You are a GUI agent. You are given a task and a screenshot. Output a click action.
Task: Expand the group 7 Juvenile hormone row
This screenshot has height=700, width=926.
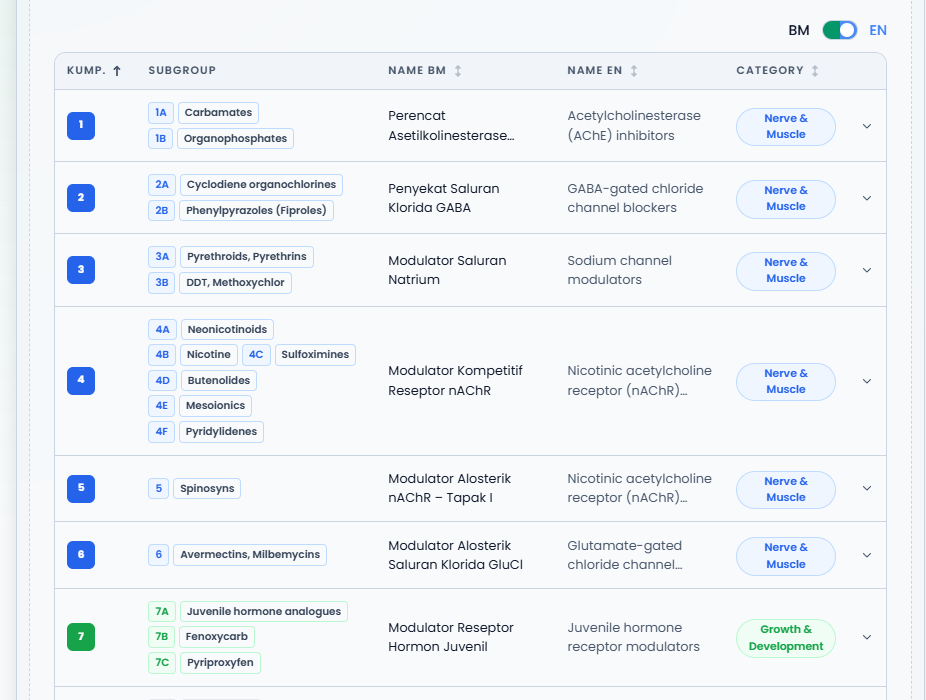point(867,637)
